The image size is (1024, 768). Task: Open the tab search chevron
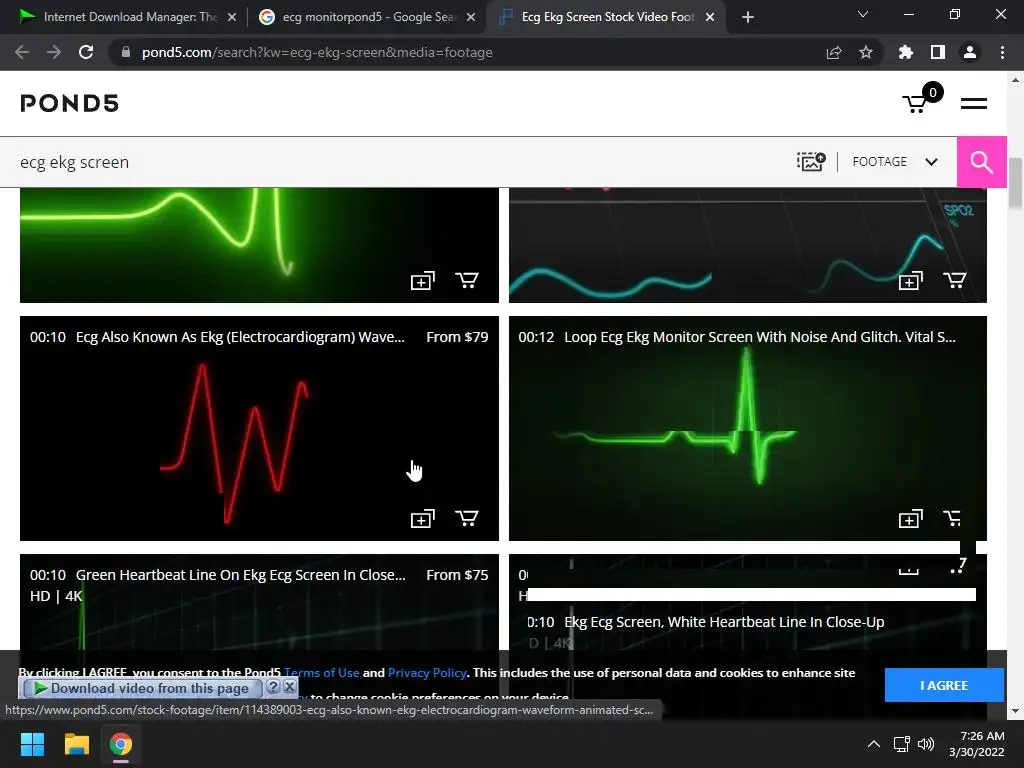pos(863,14)
